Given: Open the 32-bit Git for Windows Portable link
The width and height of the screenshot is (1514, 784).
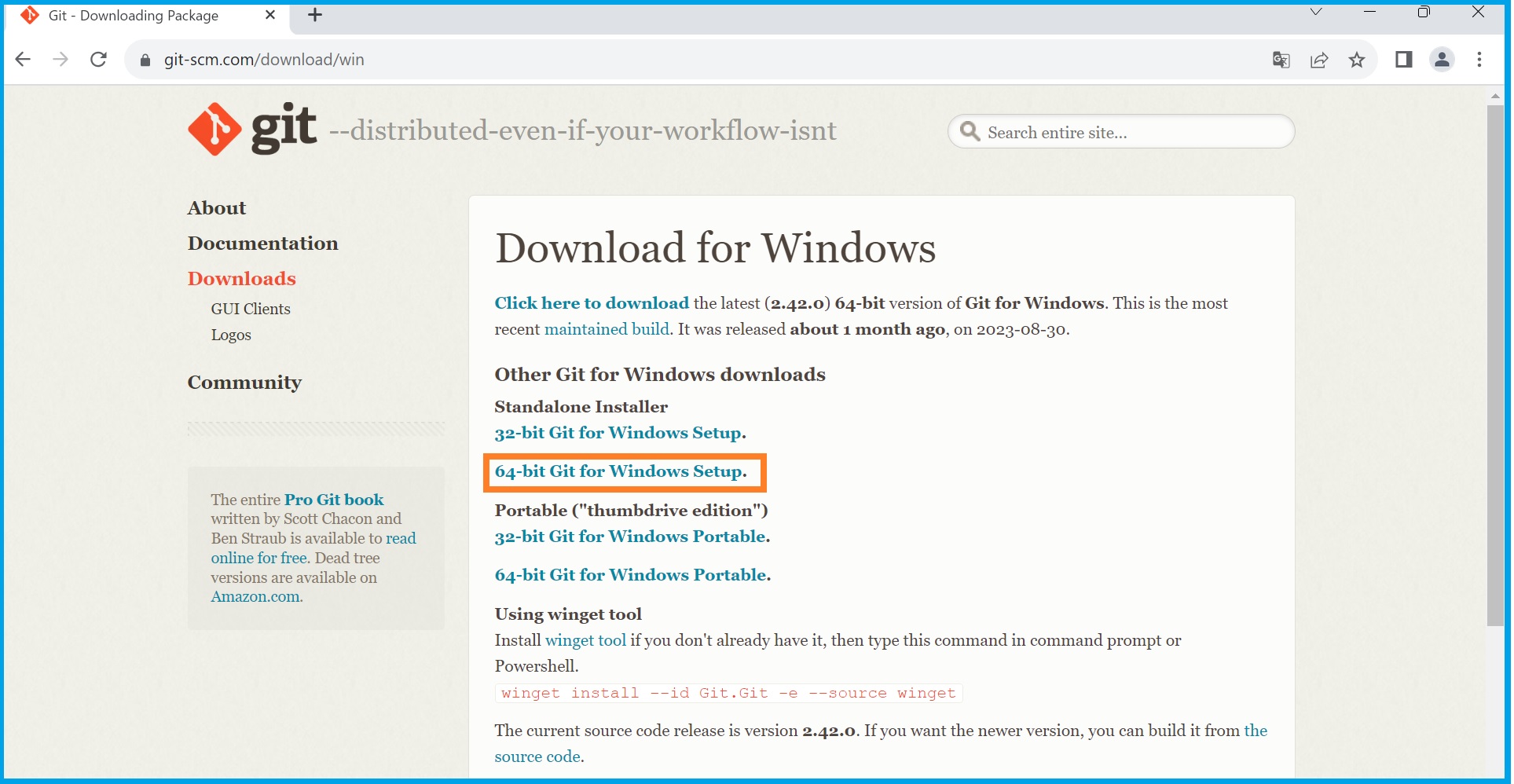Looking at the screenshot, I should point(630,537).
